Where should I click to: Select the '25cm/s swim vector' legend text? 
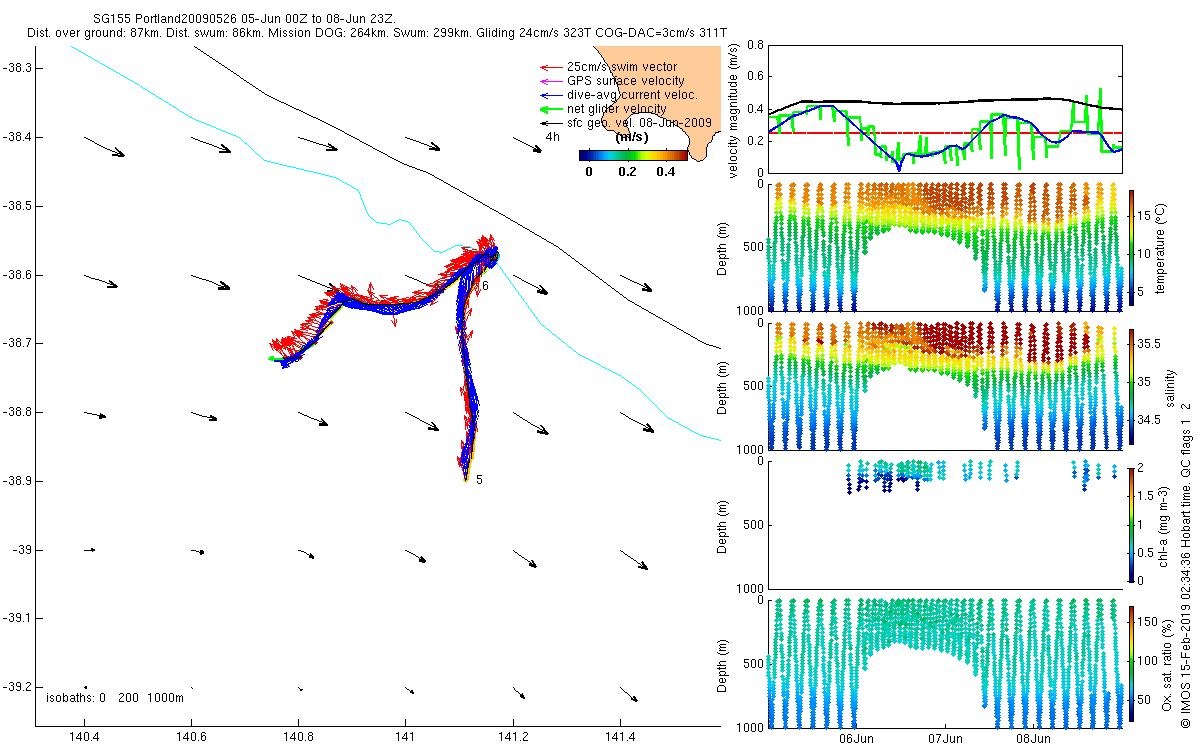pyautogui.click(x=621, y=67)
